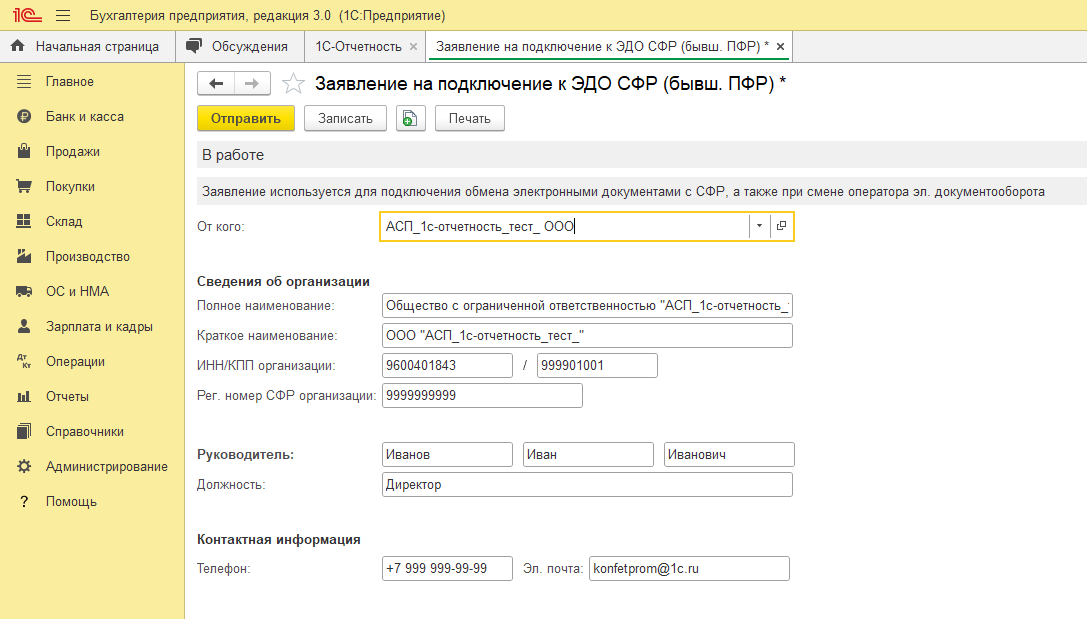The height and width of the screenshot is (619, 1087).
Task: Edit the Эл. почта field
Action: click(x=689, y=568)
